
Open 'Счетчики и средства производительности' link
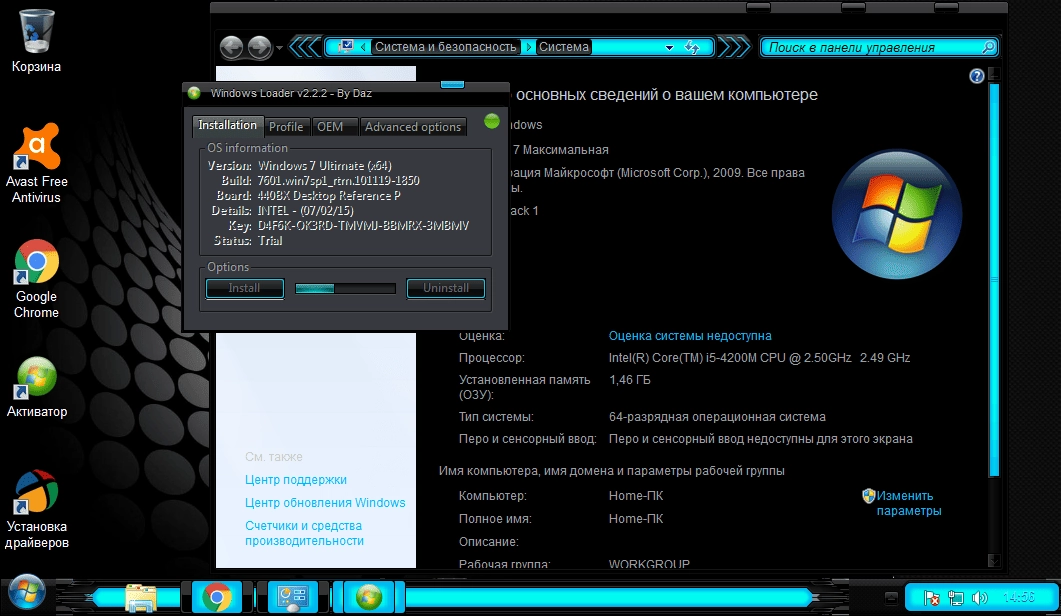coord(304,533)
